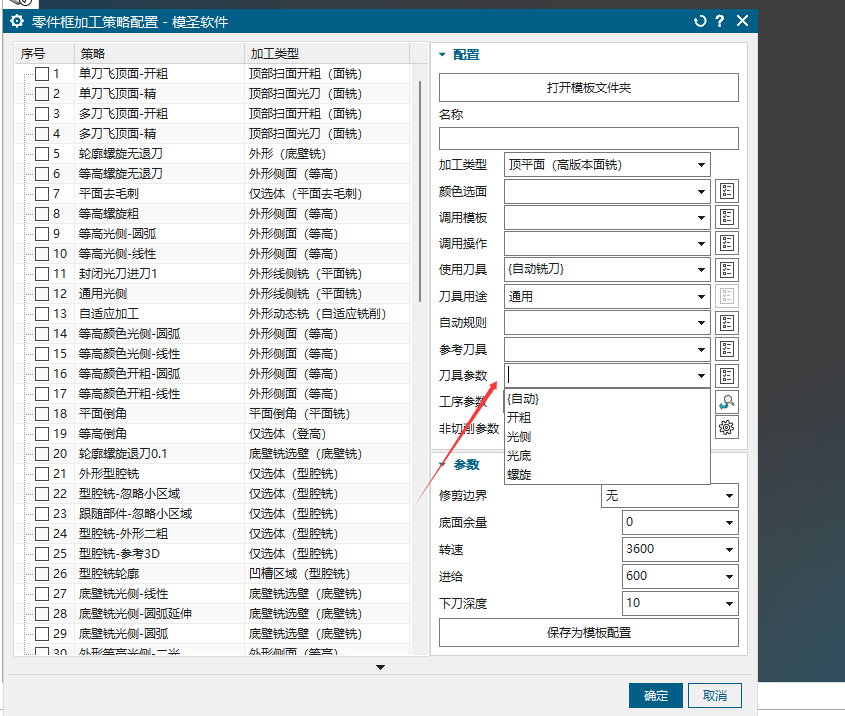This screenshot has width=845, height=716.
Task: Tick the 平面倒角 checkbox
Action: [x=42, y=414]
